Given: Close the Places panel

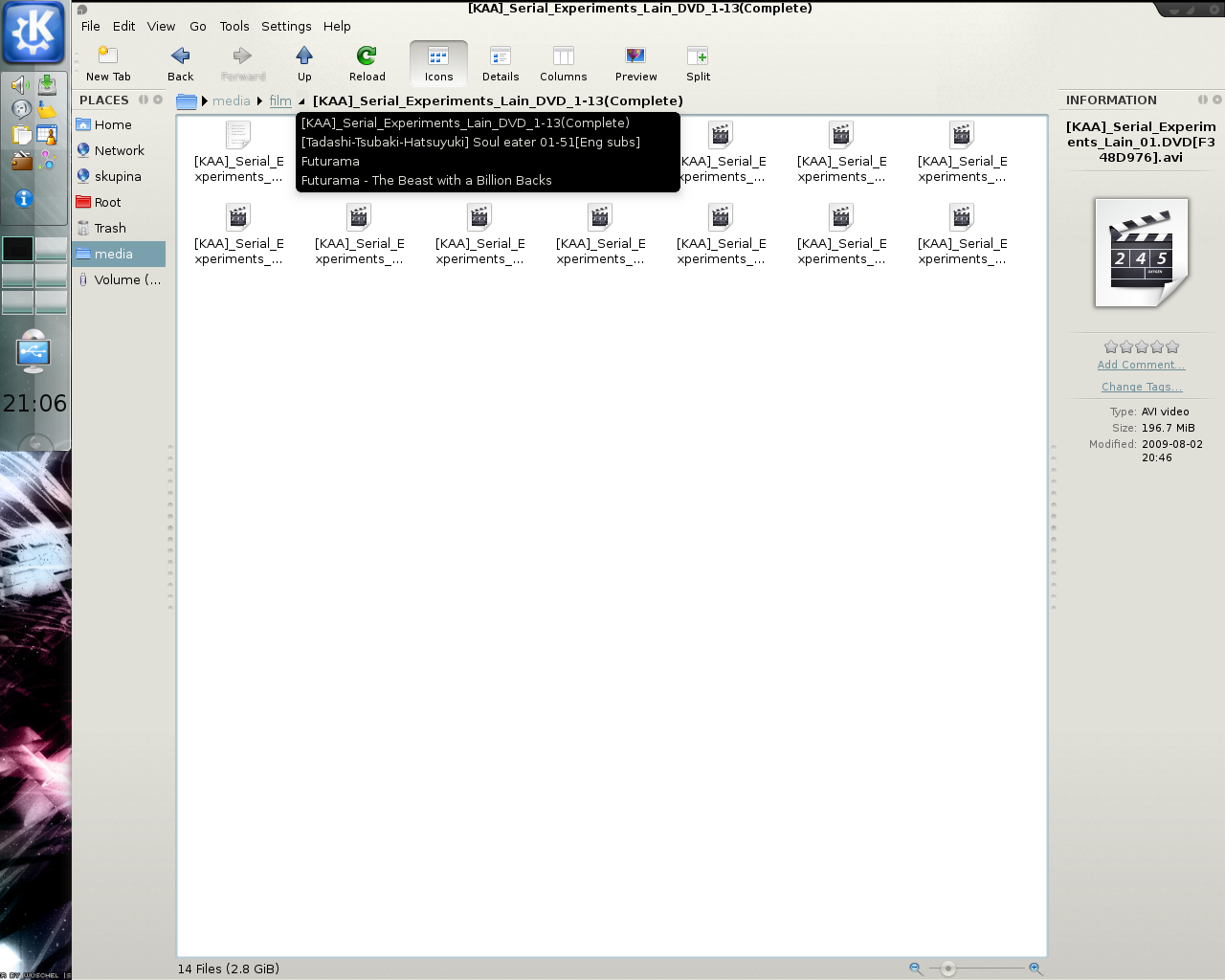Looking at the screenshot, I should (x=158, y=100).
